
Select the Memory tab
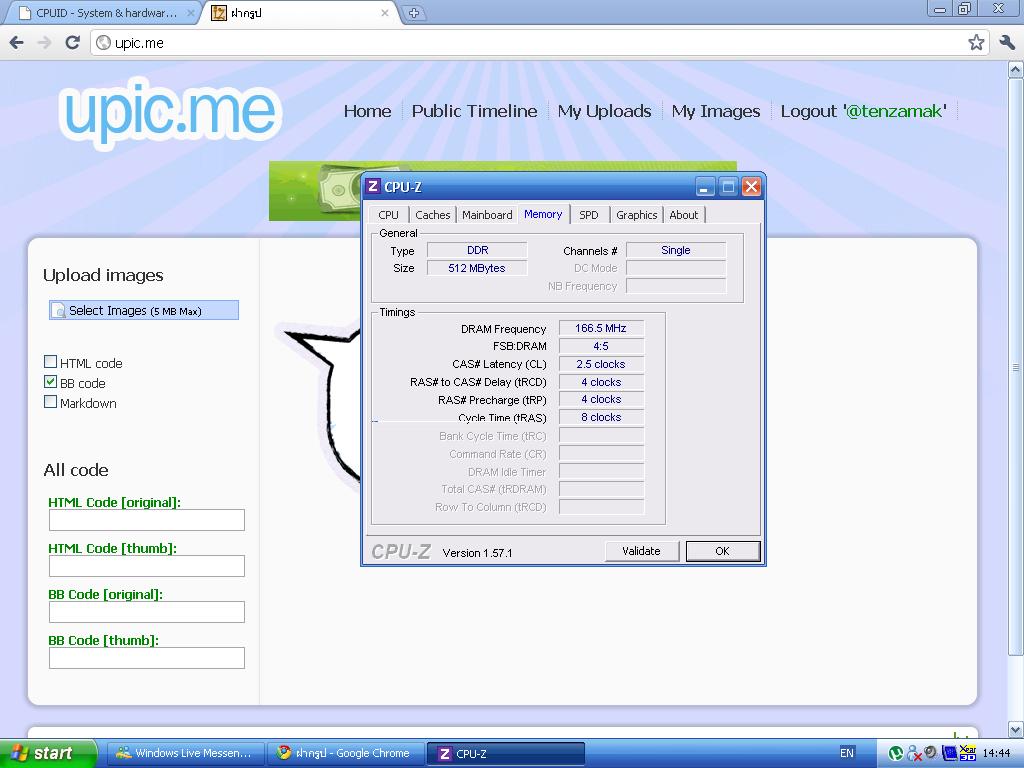click(543, 214)
